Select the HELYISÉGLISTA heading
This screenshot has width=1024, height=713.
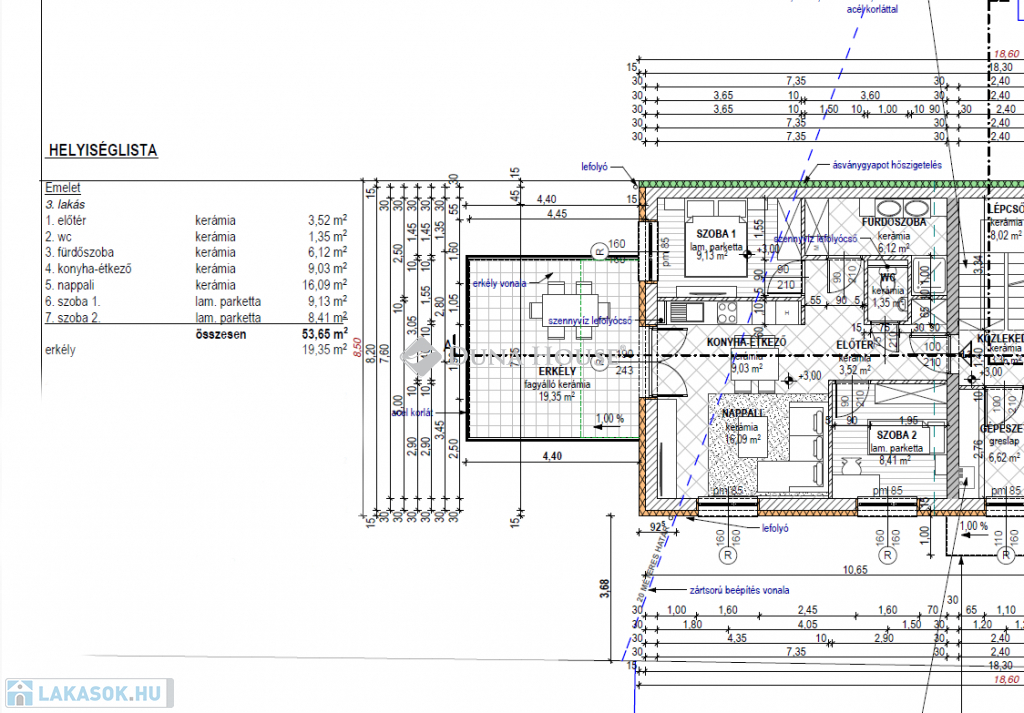pos(101,151)
